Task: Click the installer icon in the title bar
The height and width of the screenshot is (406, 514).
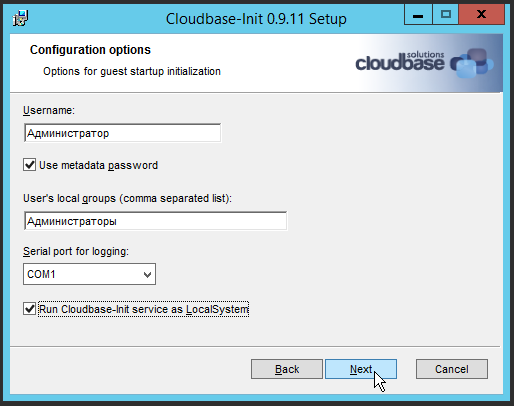Action: [20, 18]
